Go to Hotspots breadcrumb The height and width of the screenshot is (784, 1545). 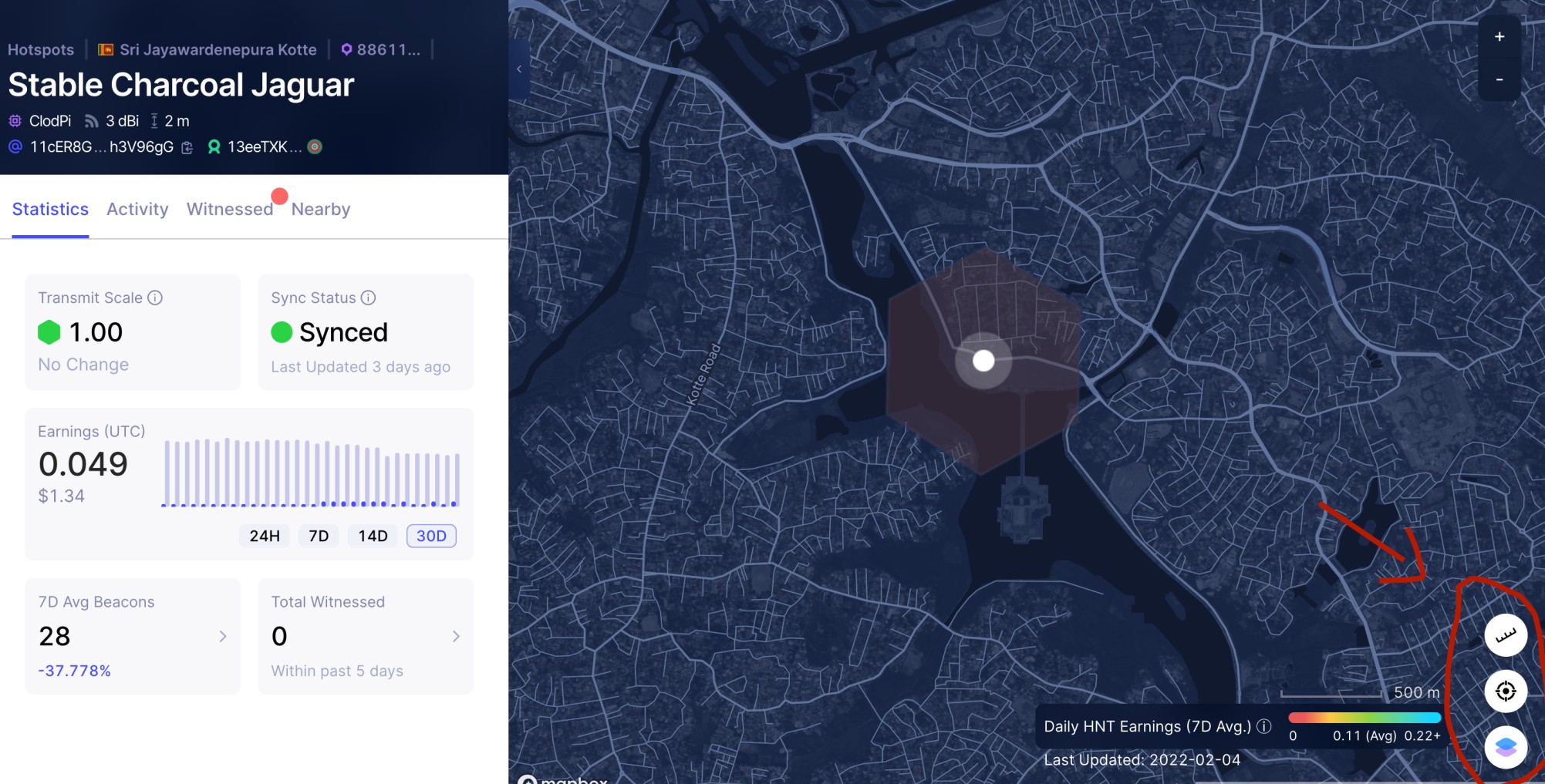(41, 49)
